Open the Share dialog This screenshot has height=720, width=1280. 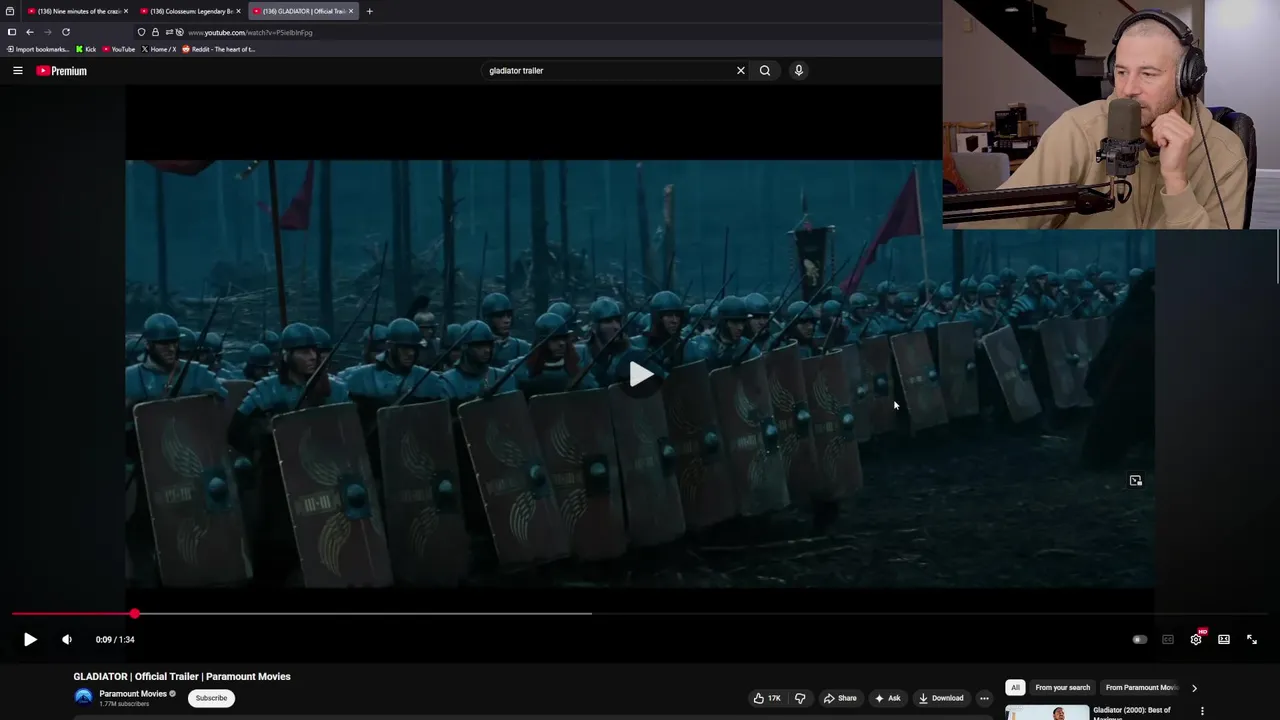[x=840, y=698]
